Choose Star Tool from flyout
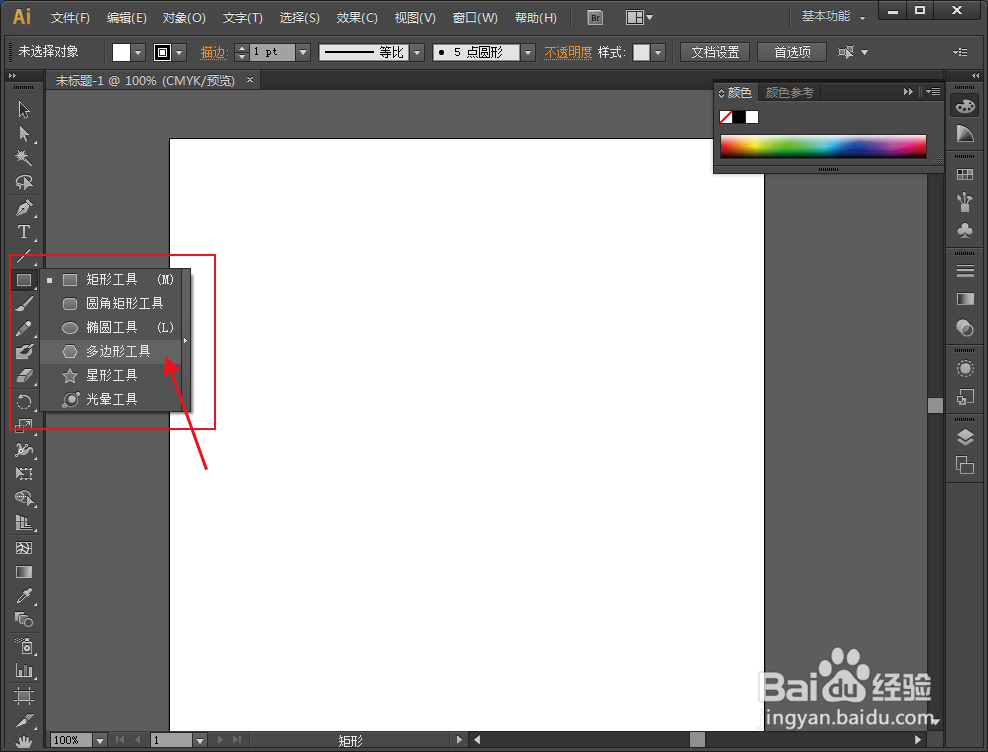 click(111, 375)
